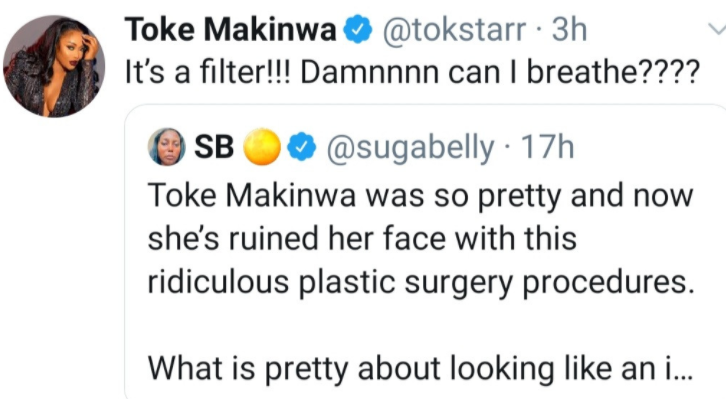726x399 pixels.
Task: Click Toke Makinwa's blue verified badge
Action: [357, 29]
